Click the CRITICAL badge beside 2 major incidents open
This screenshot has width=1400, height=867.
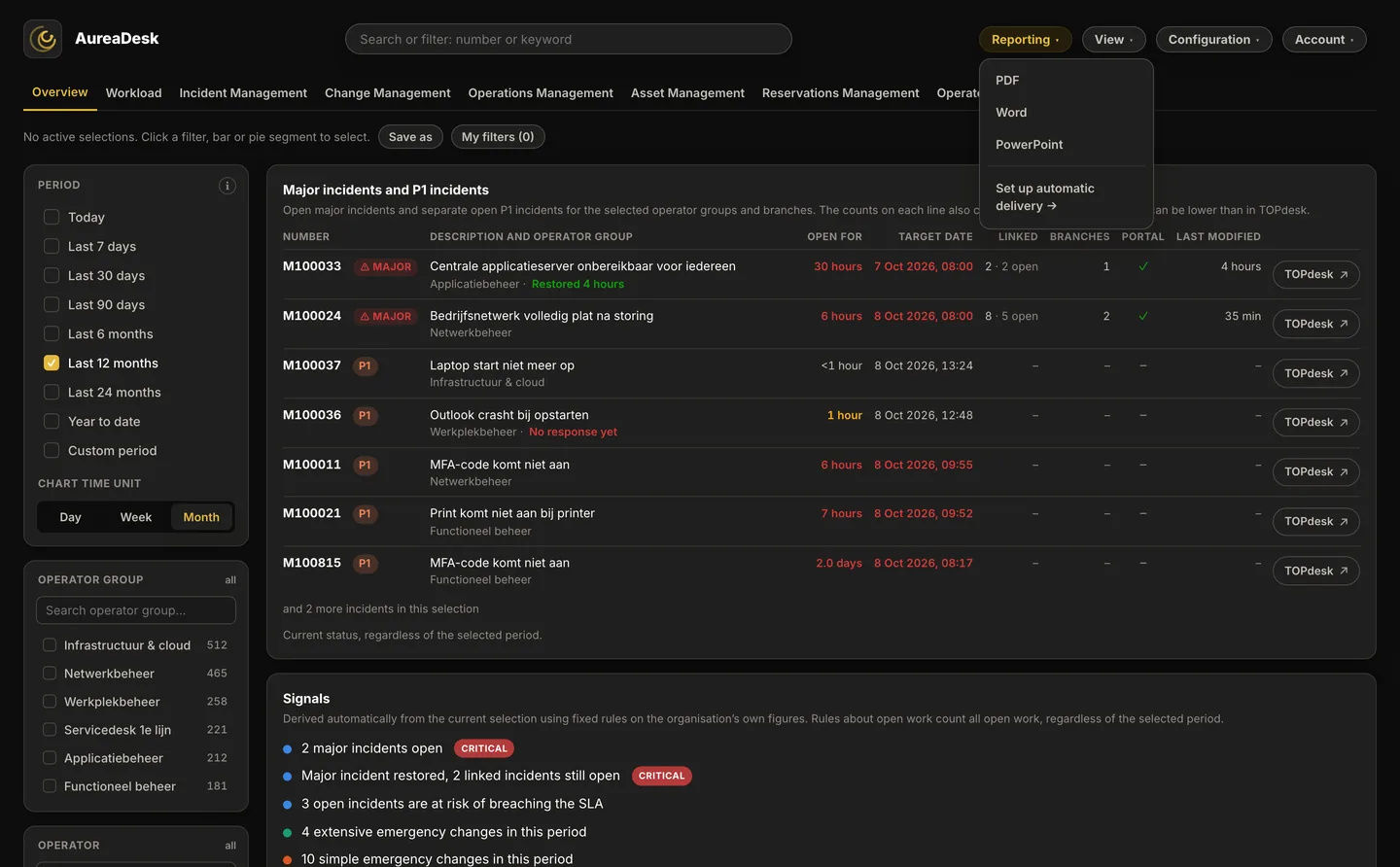[x=484, y=748]
